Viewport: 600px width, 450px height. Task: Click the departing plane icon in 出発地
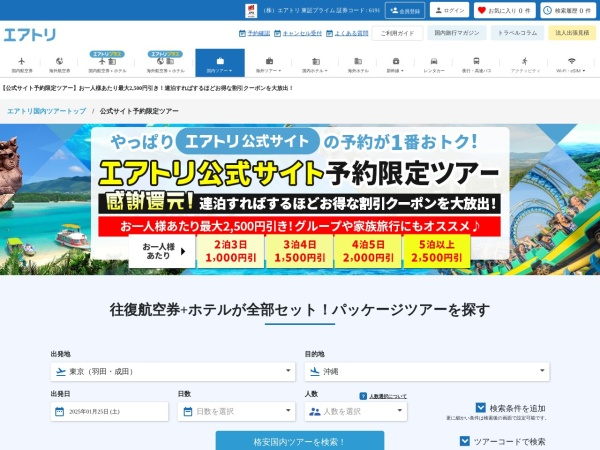[61, 372]
